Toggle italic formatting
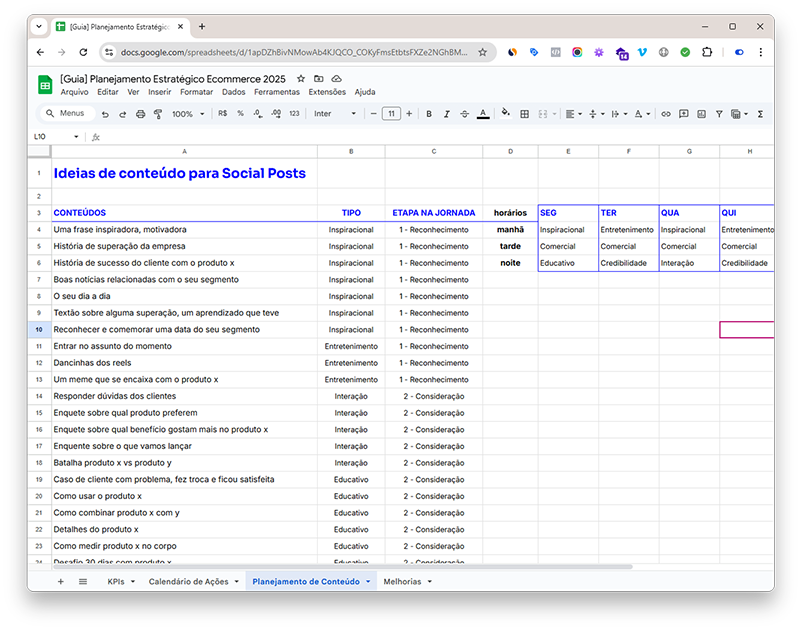 point(446,114)
